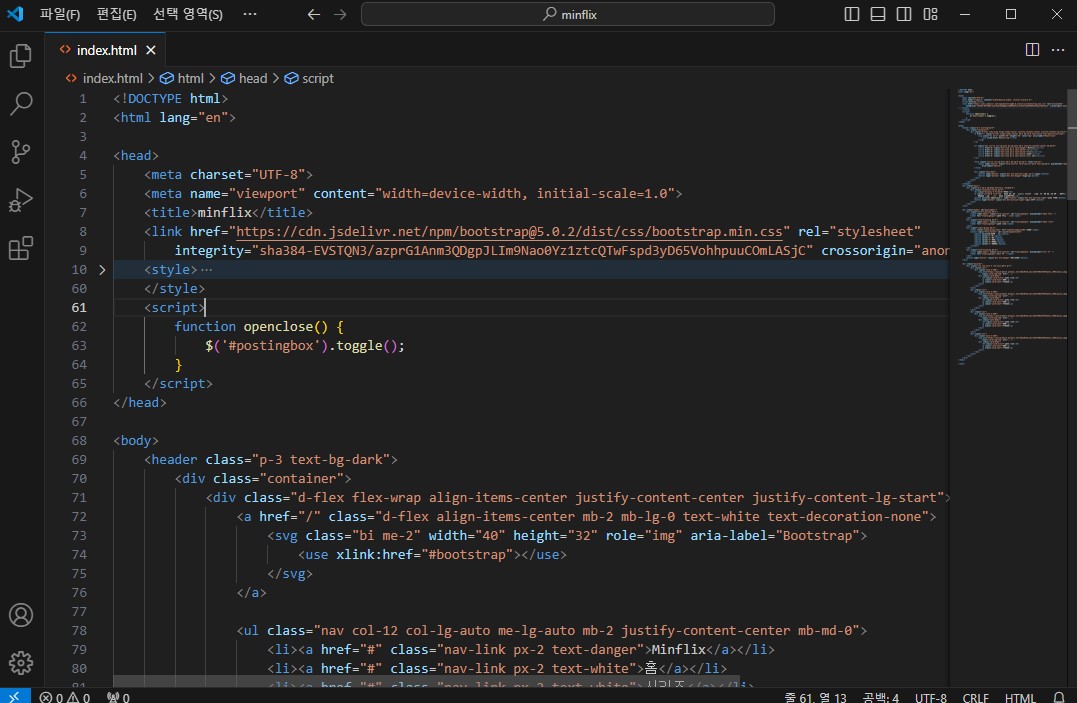Go back with the left arrow
Image resolution: width=1077 pixels, height=703 pixels.
click(x=314, y=14)
